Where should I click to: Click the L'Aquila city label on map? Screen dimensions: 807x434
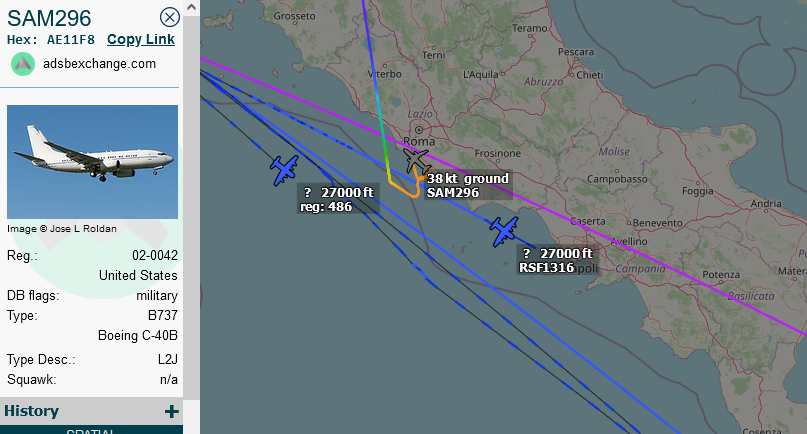pyautogui.click(x=481, y=75)
